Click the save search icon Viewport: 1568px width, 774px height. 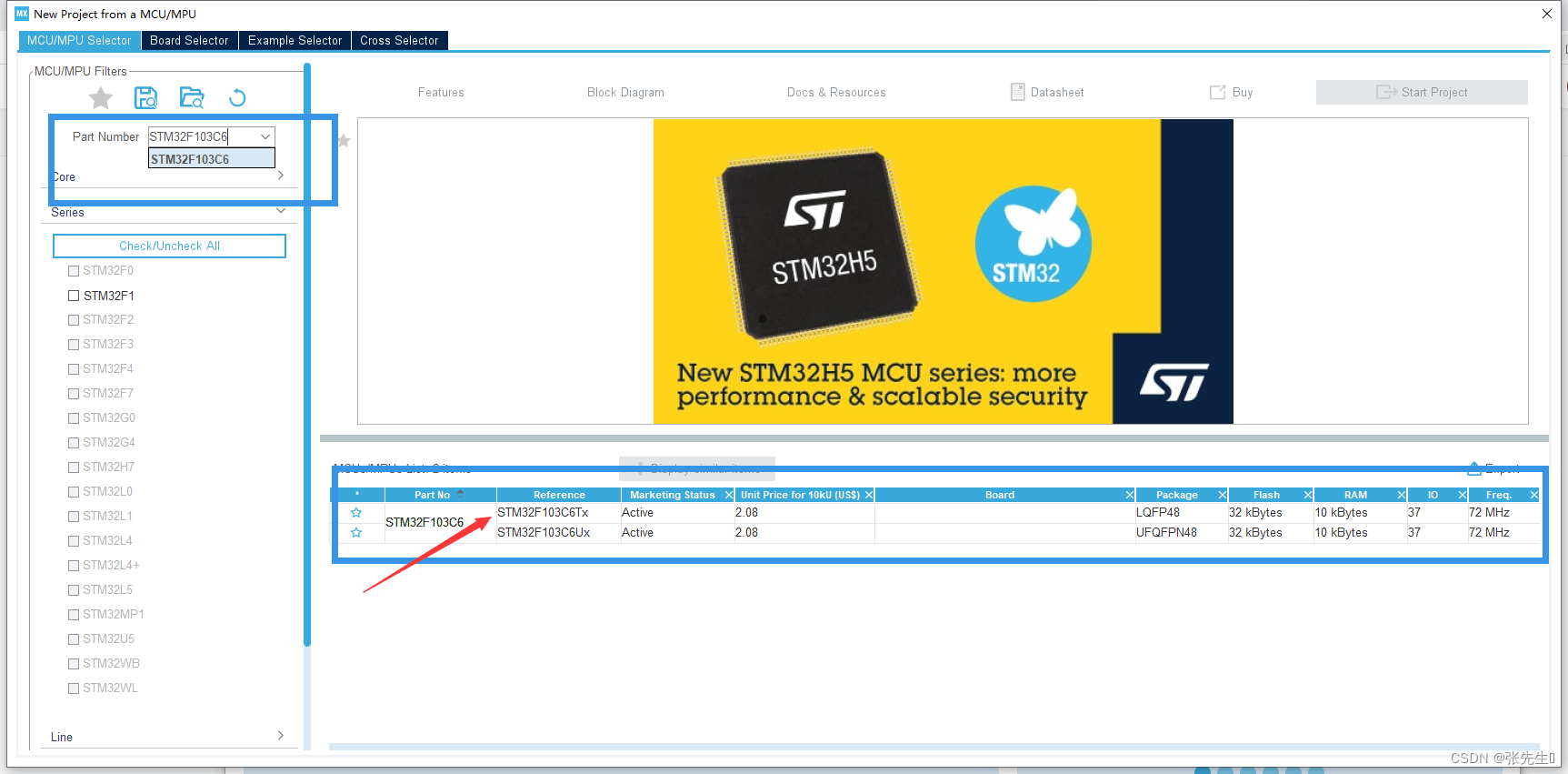click(x=145, y=97)
